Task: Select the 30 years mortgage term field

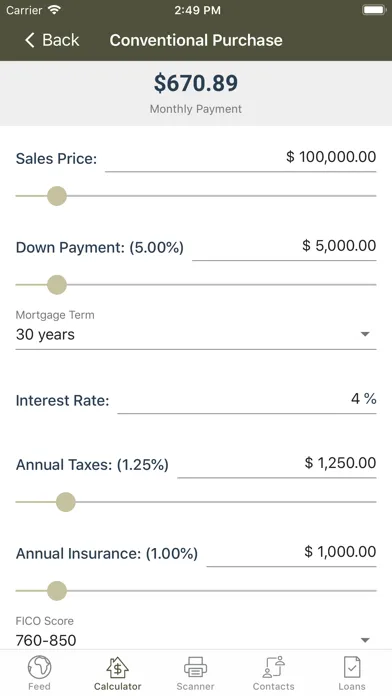Action: point(196,335)
